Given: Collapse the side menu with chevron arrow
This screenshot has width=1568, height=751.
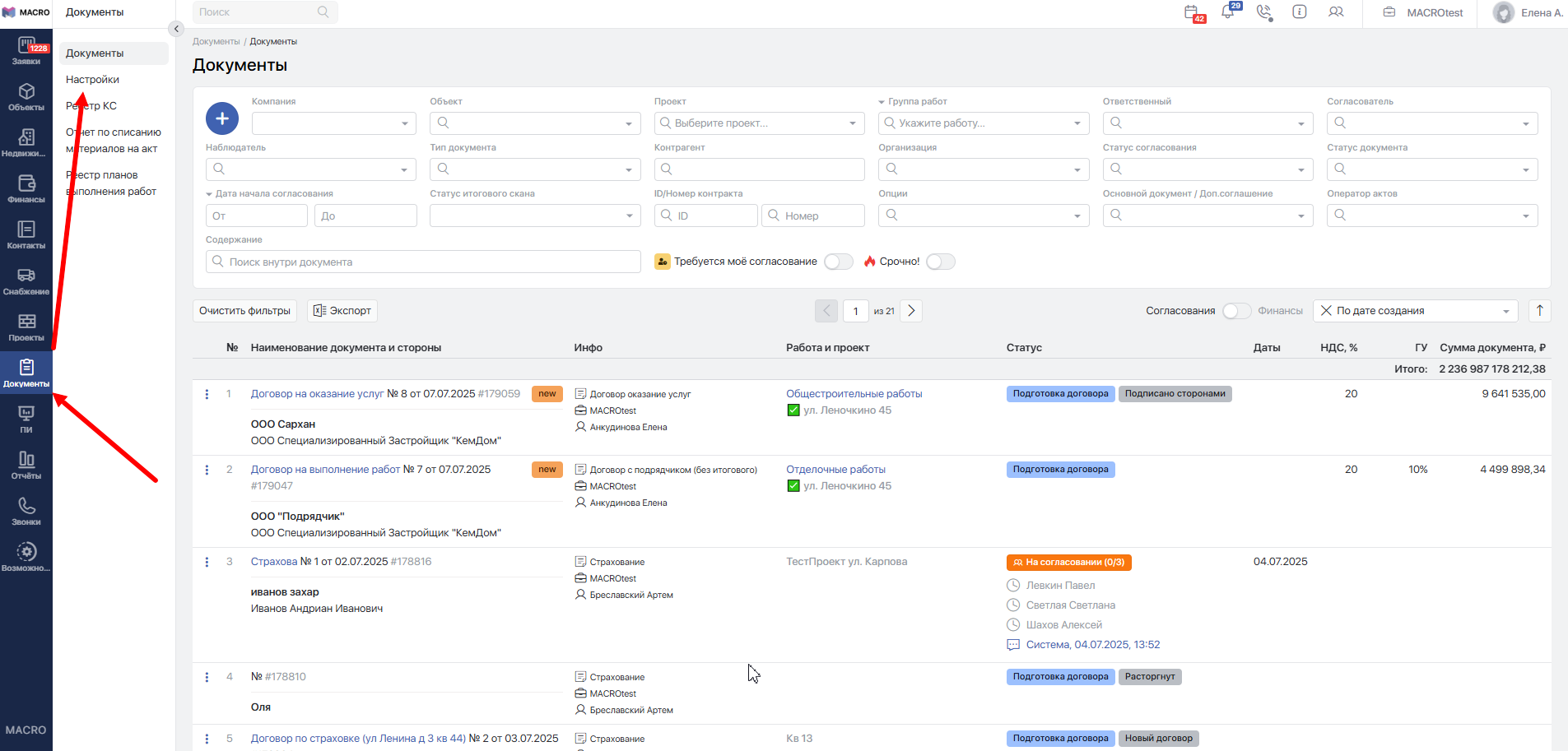Looking at the screenshot, I should click(175, 29).
